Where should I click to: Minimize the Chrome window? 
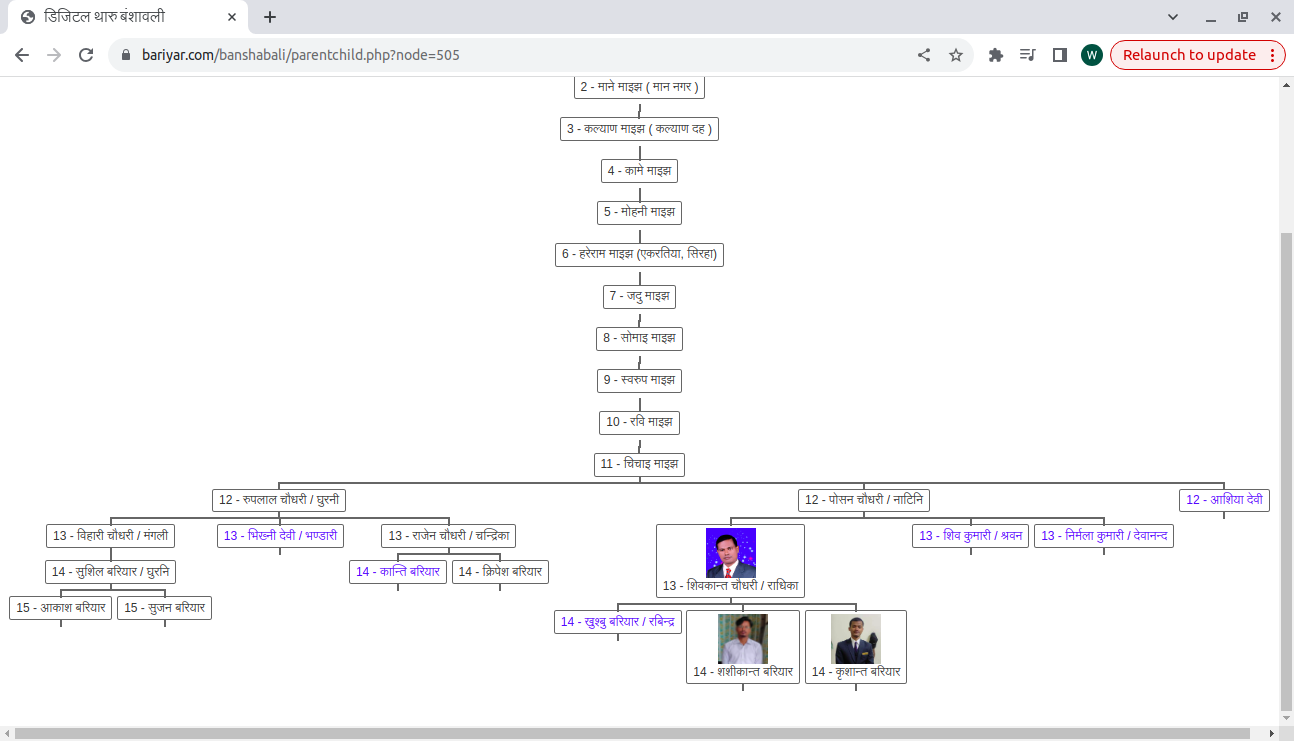[x=1211, y=17]
